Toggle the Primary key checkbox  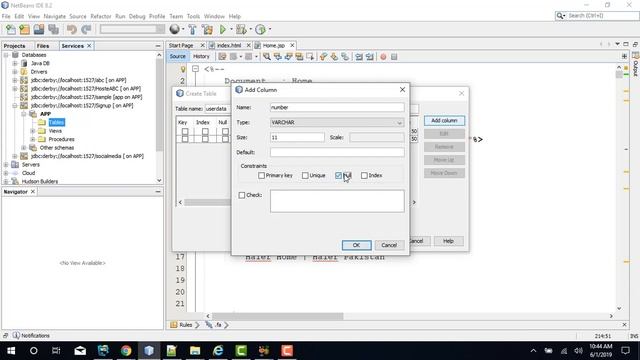tap(262, 176)
